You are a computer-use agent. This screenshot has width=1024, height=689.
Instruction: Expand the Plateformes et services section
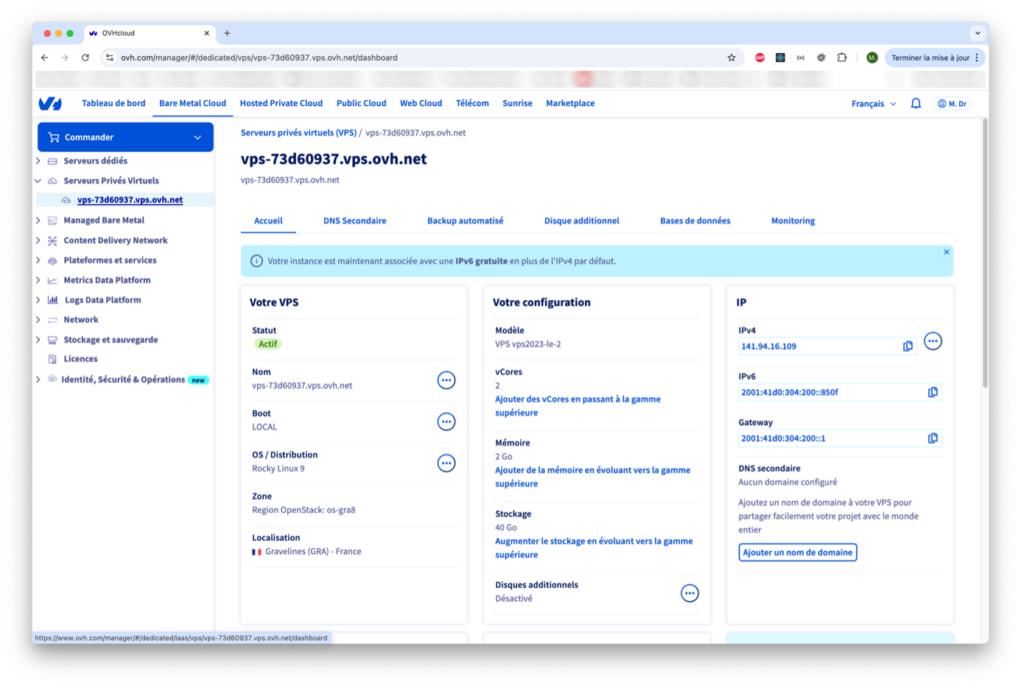38,260
